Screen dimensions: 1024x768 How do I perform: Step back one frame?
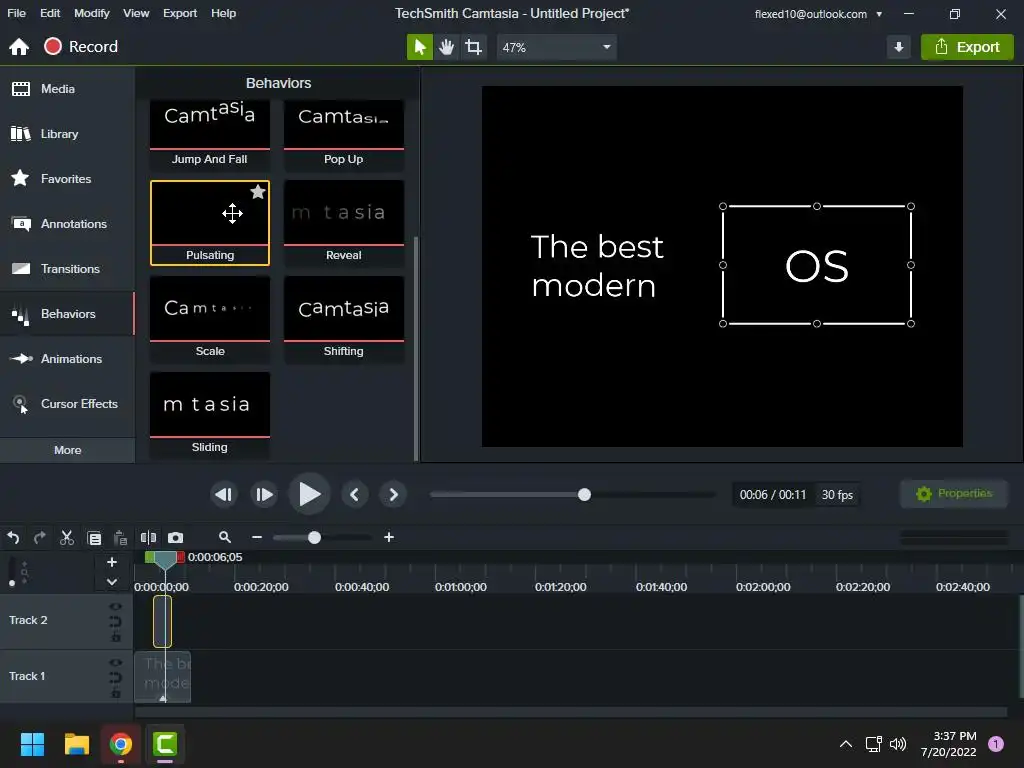point(224,495)
